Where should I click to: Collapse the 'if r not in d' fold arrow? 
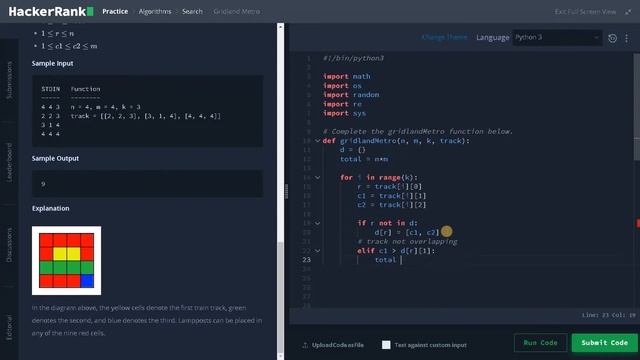(318, 223)
